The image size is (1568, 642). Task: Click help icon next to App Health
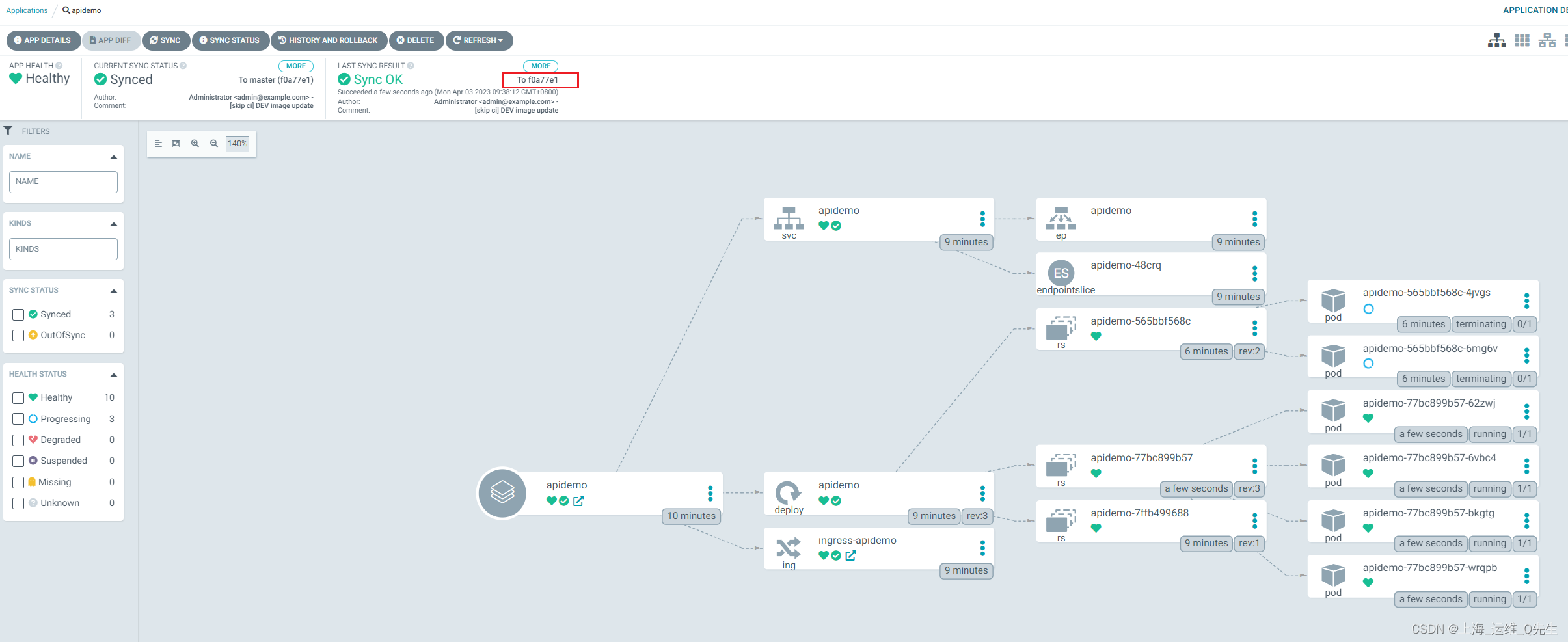coord(59,66)
